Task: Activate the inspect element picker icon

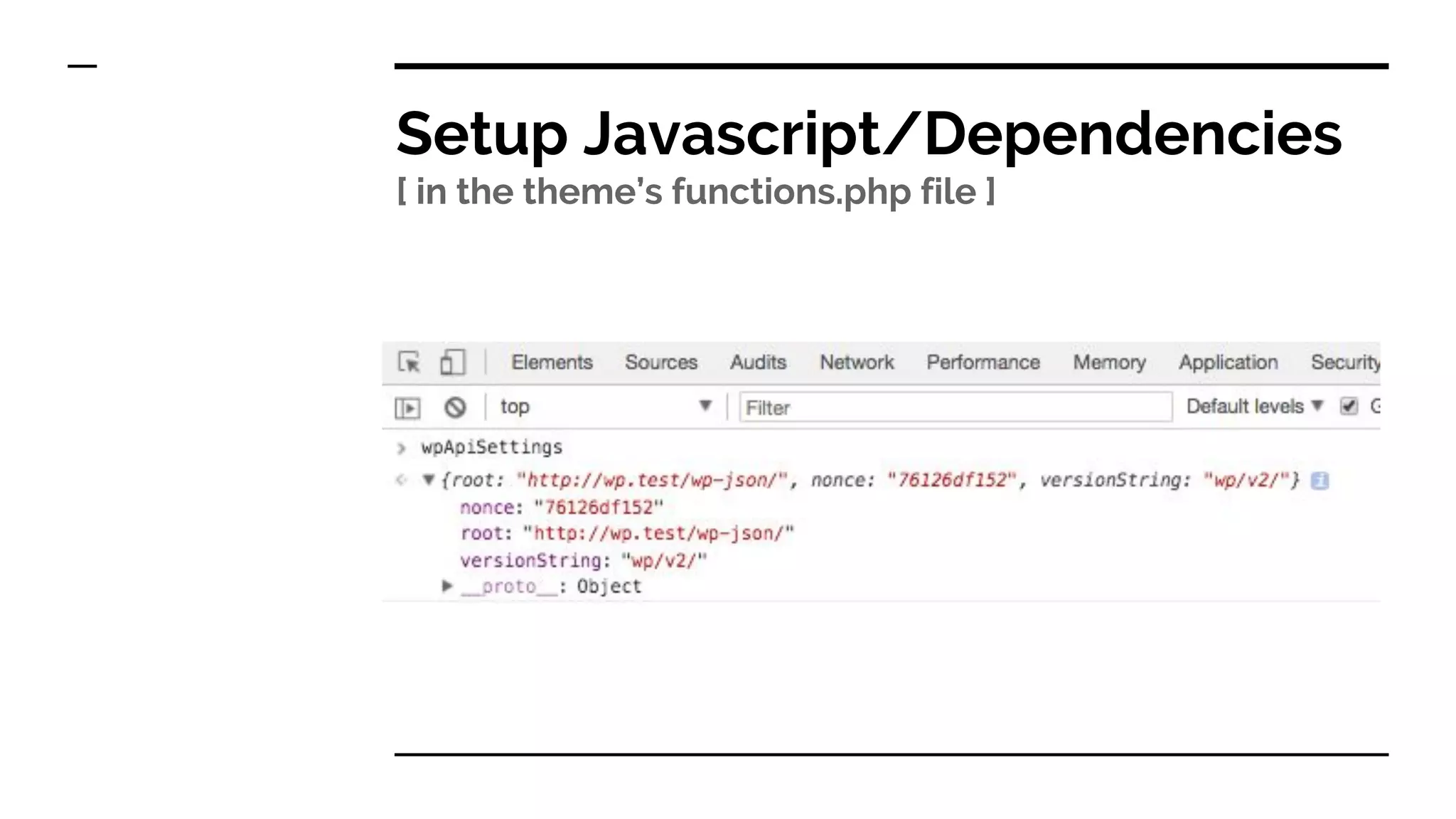Action: click(x=409, y=362)
